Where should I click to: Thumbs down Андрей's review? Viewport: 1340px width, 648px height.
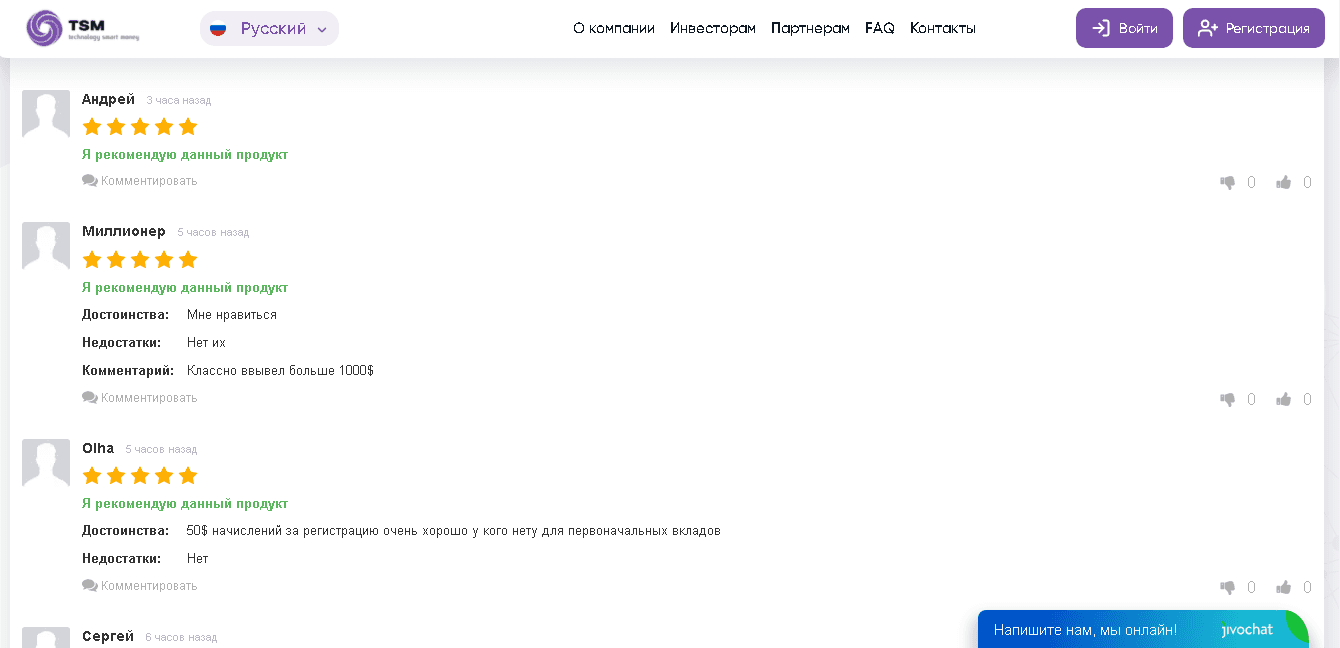1228,182
